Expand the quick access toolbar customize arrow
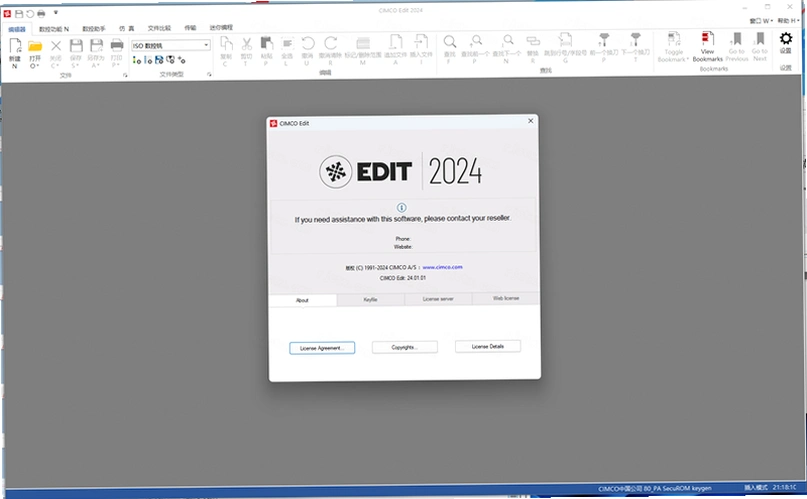This screenshot has height=499, width=807. [x=56, y=12]
